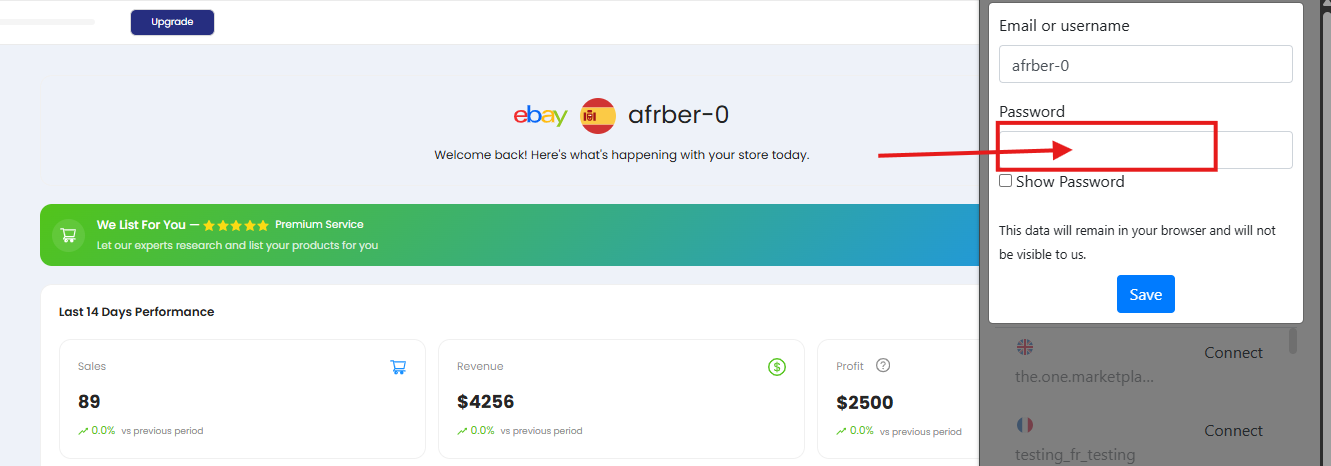Click the blue cart icon in Sales card
Screen dimensions: 1331x466
pos(398,367)
